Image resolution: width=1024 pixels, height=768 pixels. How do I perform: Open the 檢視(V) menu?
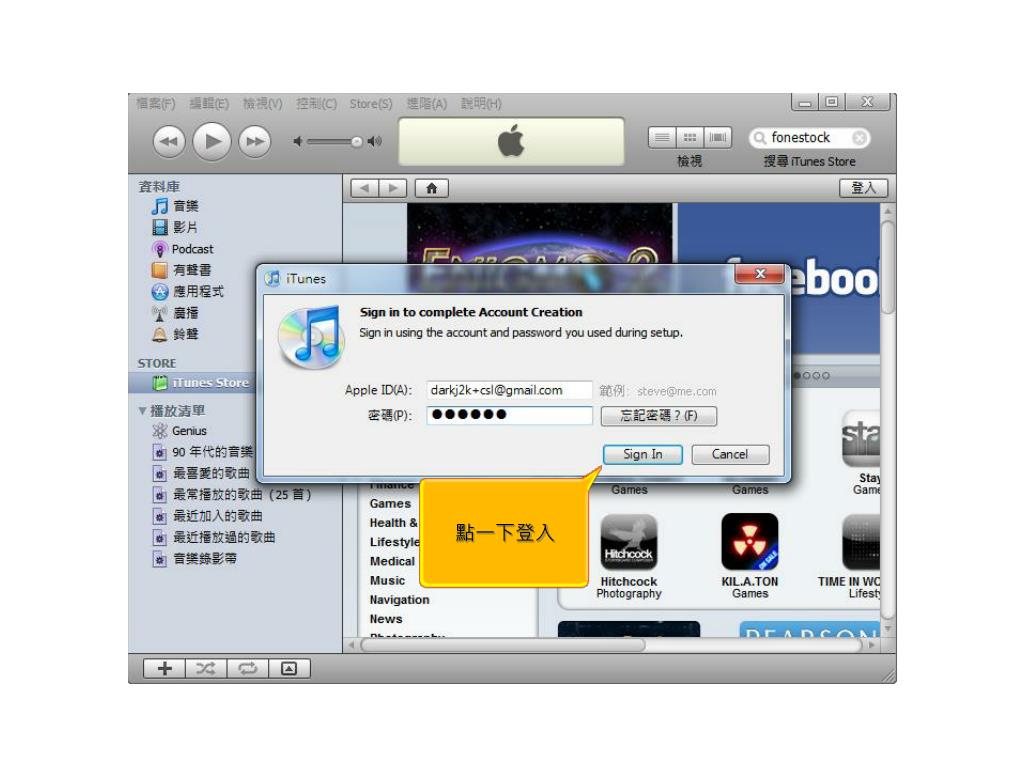[262, 104]
